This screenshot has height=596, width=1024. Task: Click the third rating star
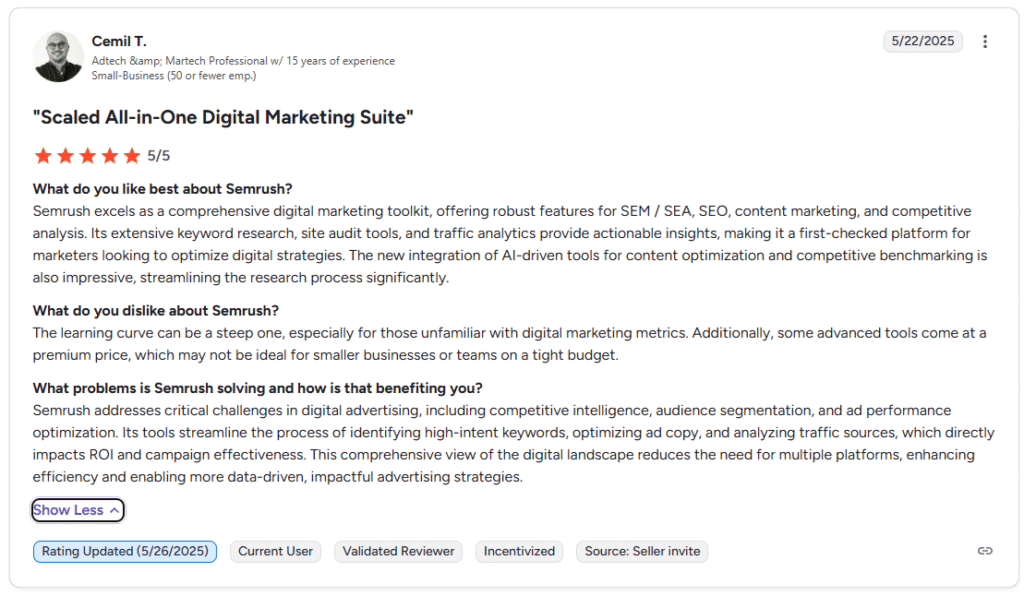87,156
